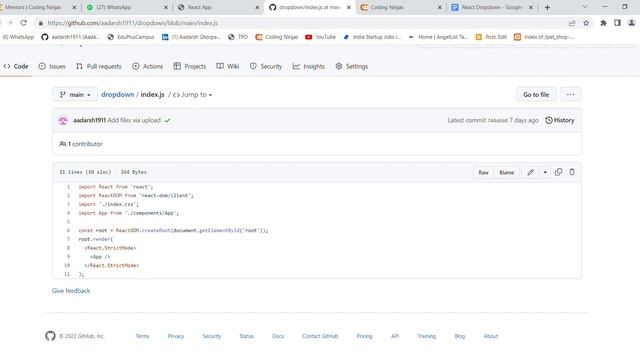640x360 pixels.
Task: Click the site lock icon in address bar
Action: 40,23
